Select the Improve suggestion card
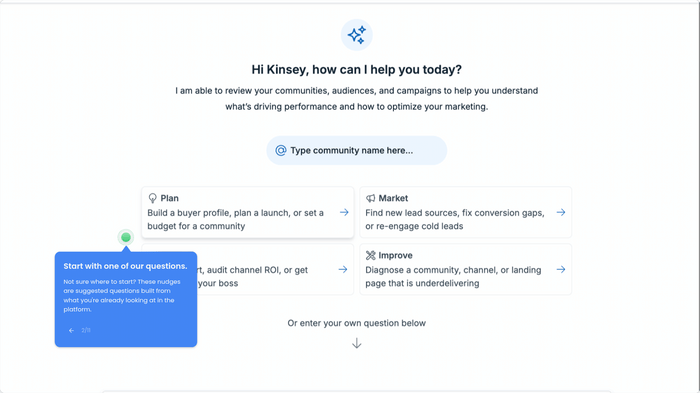The width and height of the screenshot is (700, 393). tap(466, 269)
